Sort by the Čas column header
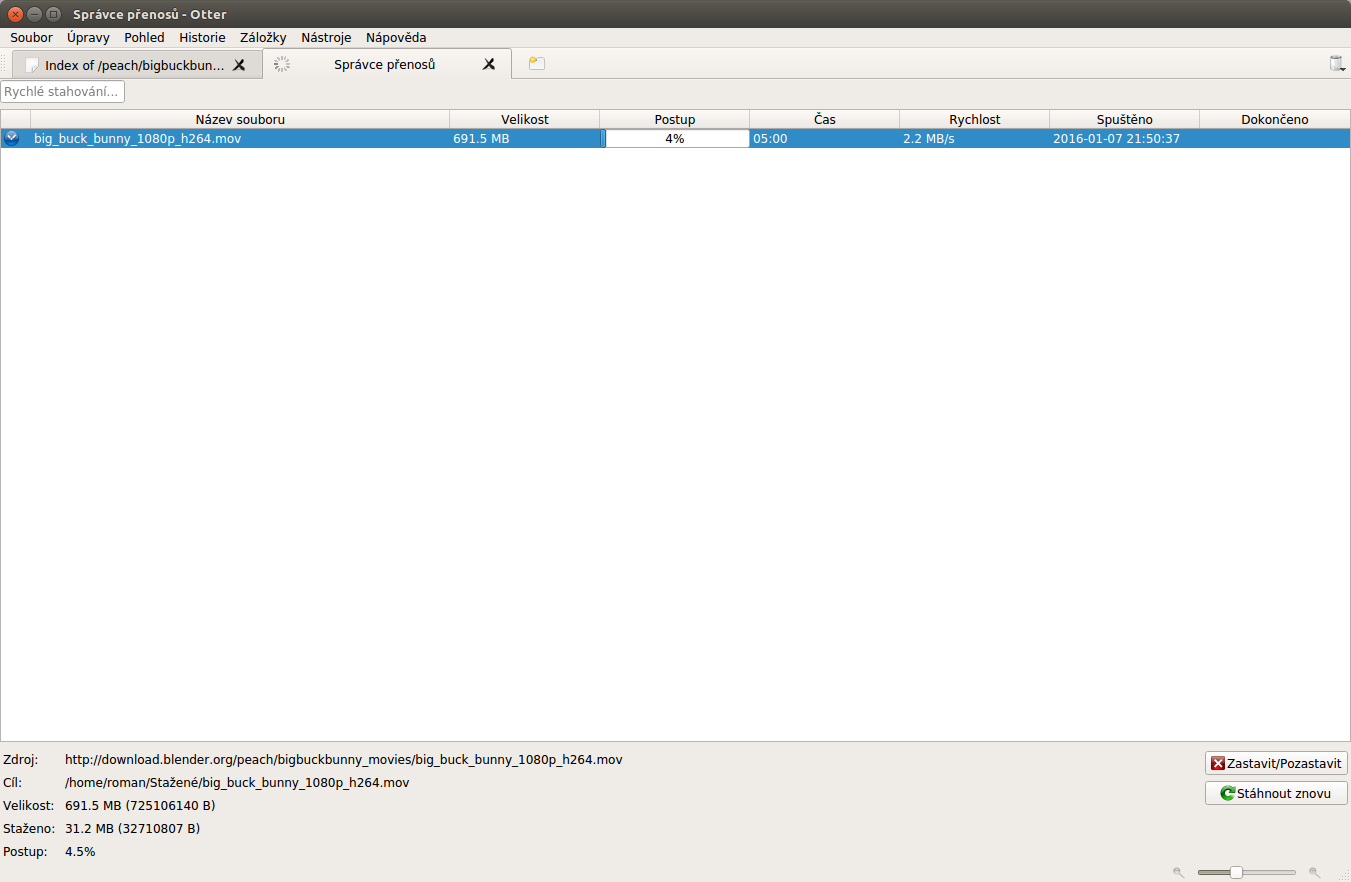This screenshot has width=1351, height=882. [825, 120]
